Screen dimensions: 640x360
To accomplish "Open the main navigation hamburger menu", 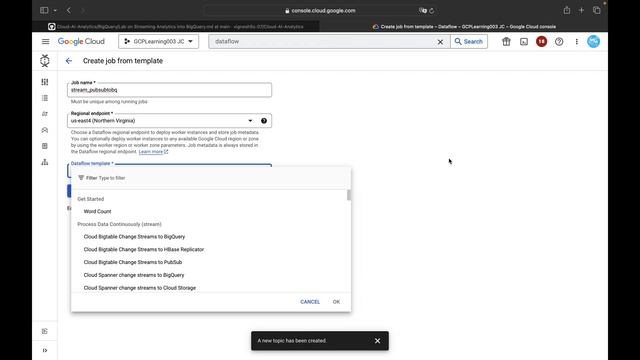I will [x=45, y=42].
